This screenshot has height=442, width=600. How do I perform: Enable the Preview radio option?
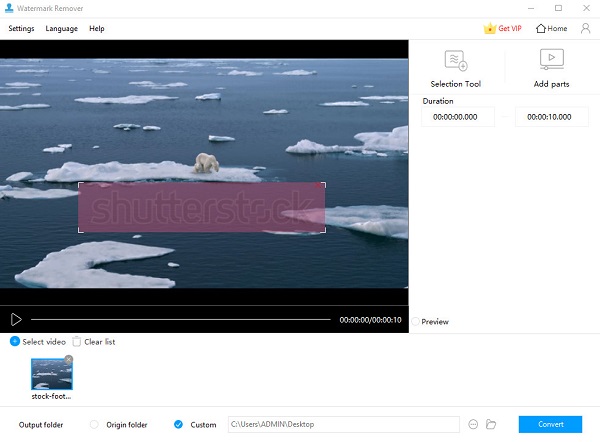coord(416,321)
